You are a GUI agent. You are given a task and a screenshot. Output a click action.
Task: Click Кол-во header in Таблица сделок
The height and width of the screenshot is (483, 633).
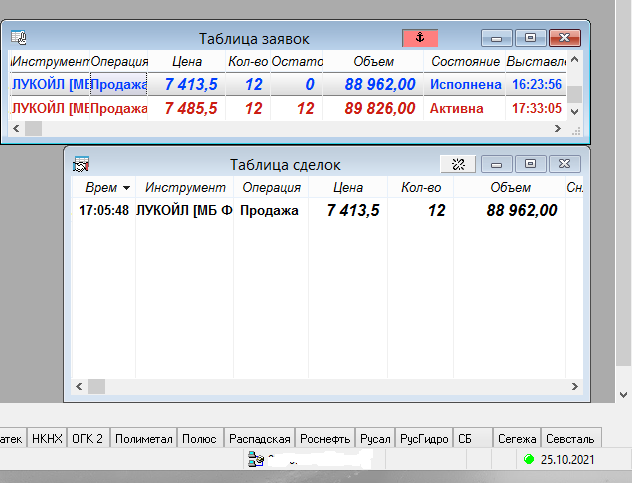(421, 187)
